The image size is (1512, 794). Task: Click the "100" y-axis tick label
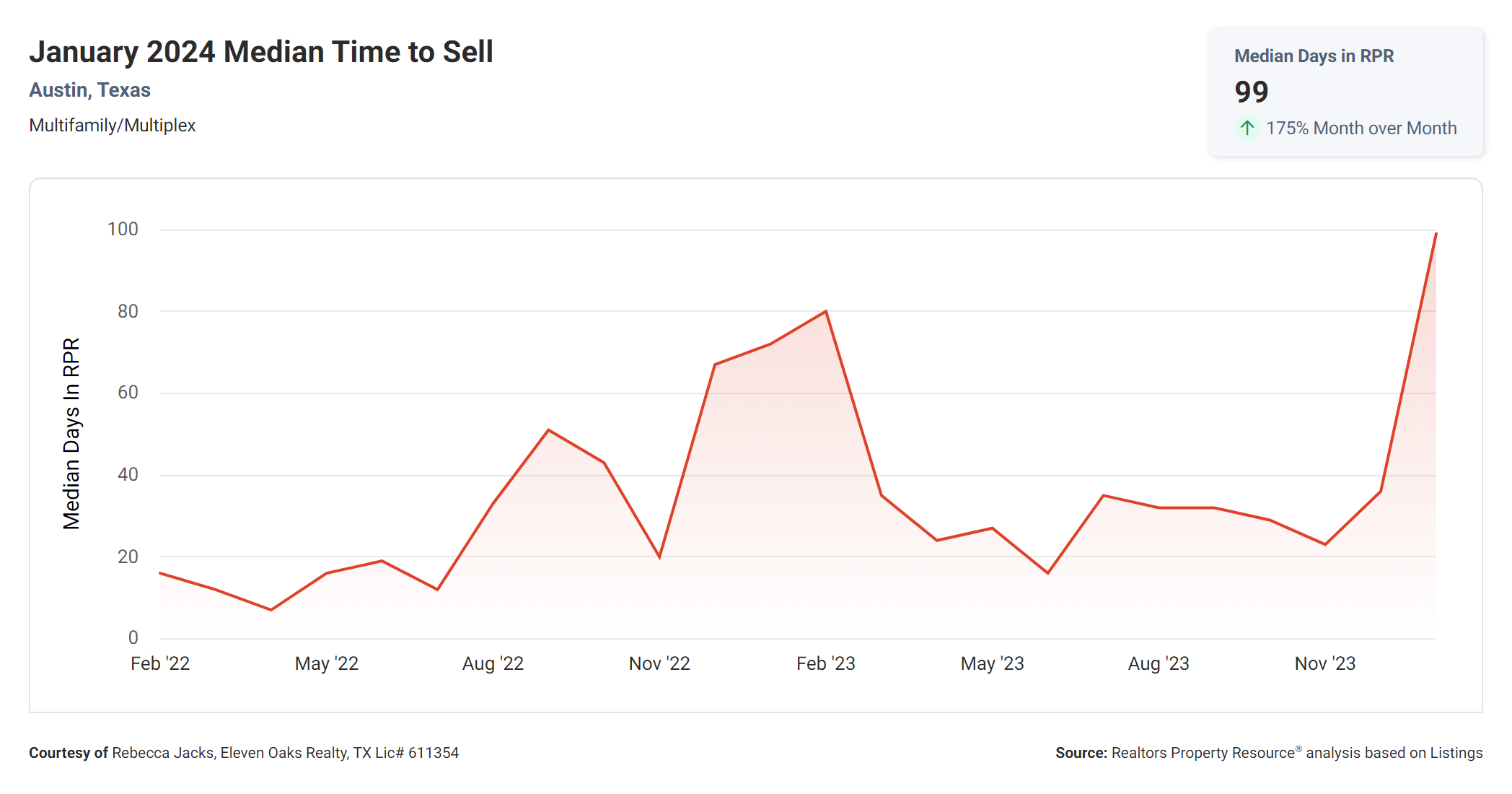[123, 230]
